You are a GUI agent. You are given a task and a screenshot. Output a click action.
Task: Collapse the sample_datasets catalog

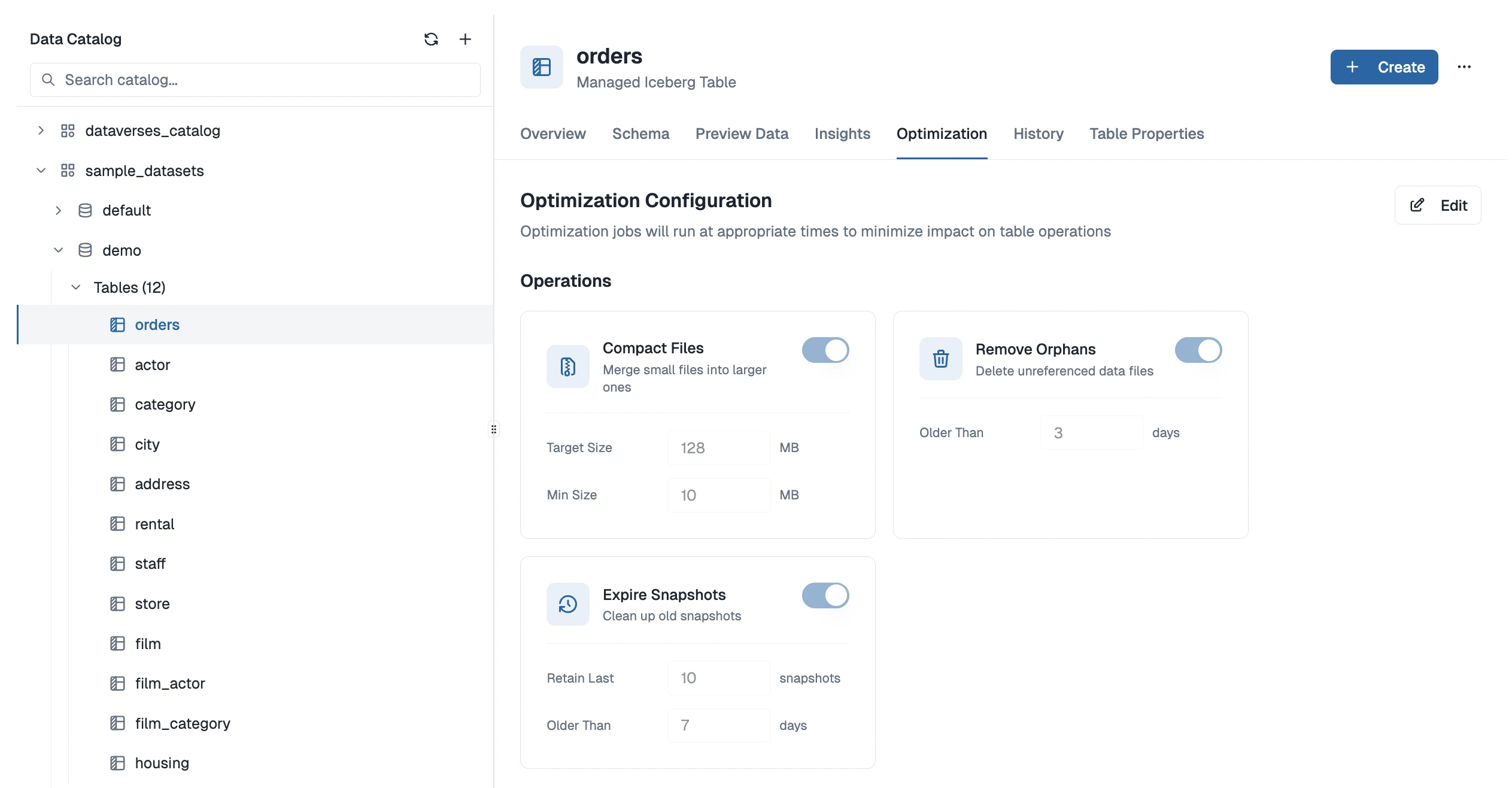[41, 171]
